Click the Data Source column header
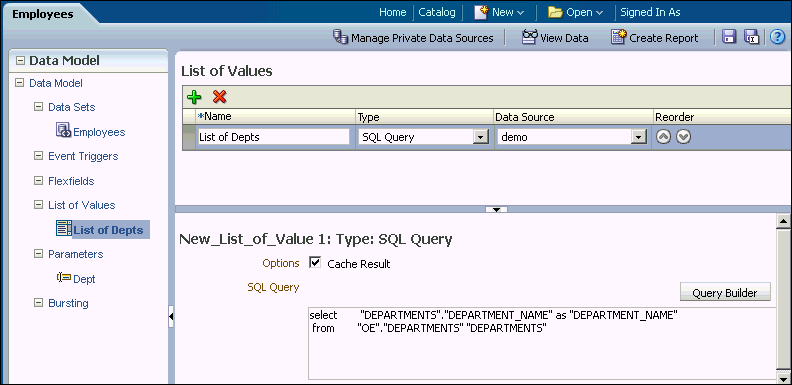 coord(573,117)
